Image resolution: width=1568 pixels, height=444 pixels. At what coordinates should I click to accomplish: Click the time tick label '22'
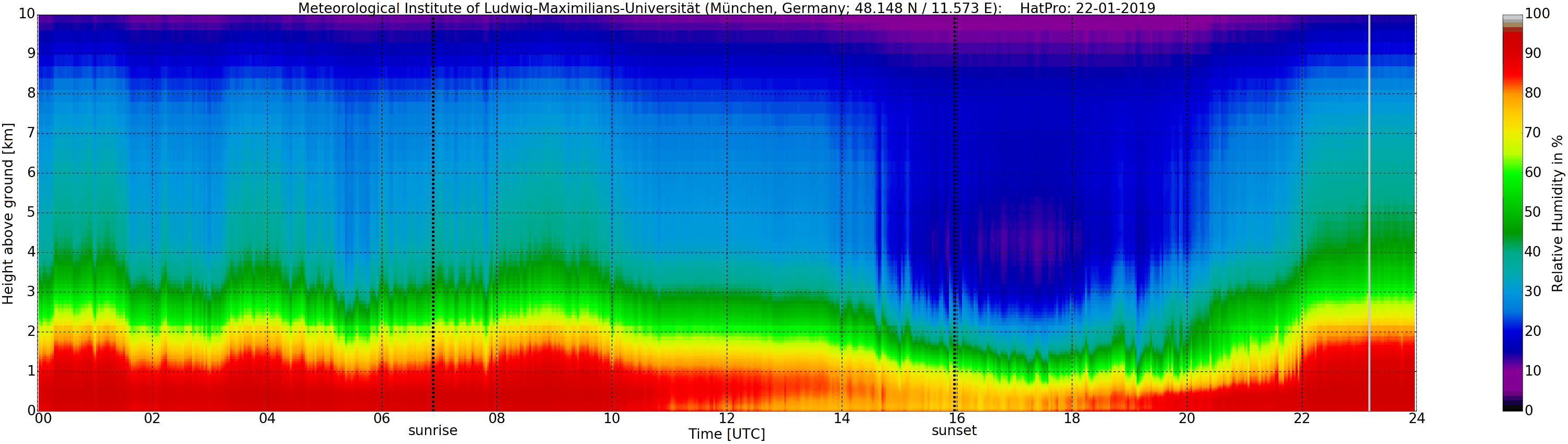1302,418
